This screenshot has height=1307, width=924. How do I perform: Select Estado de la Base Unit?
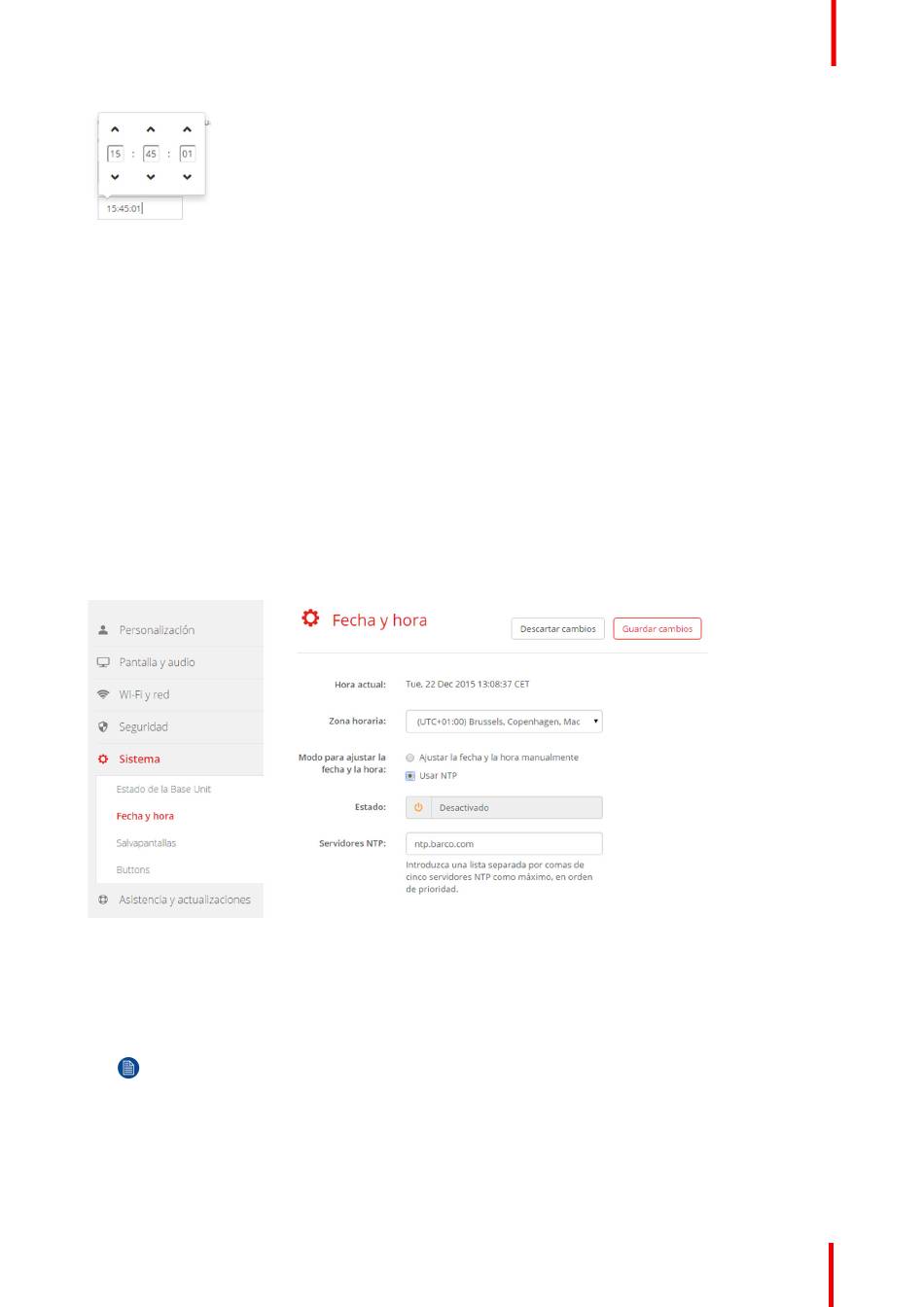[163, 790]
